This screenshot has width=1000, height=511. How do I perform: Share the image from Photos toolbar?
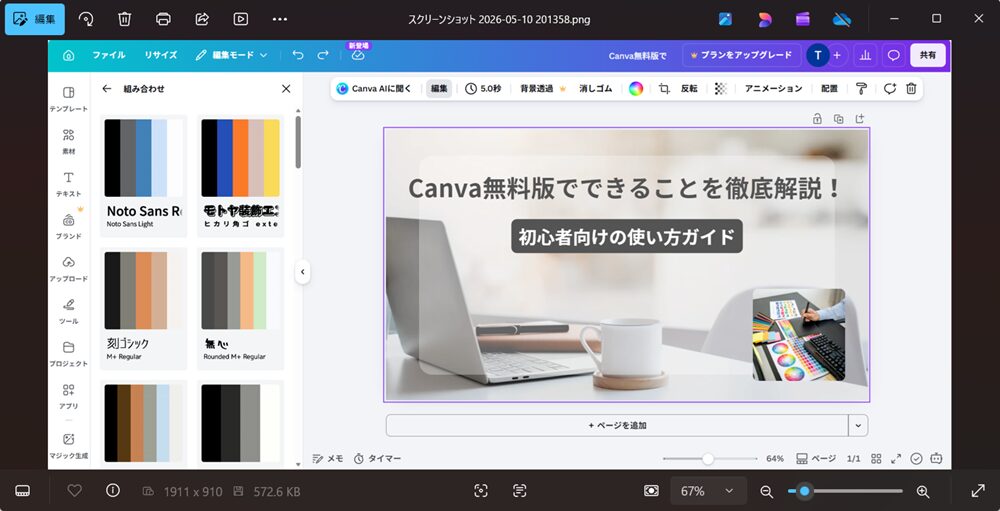[202, 19]
